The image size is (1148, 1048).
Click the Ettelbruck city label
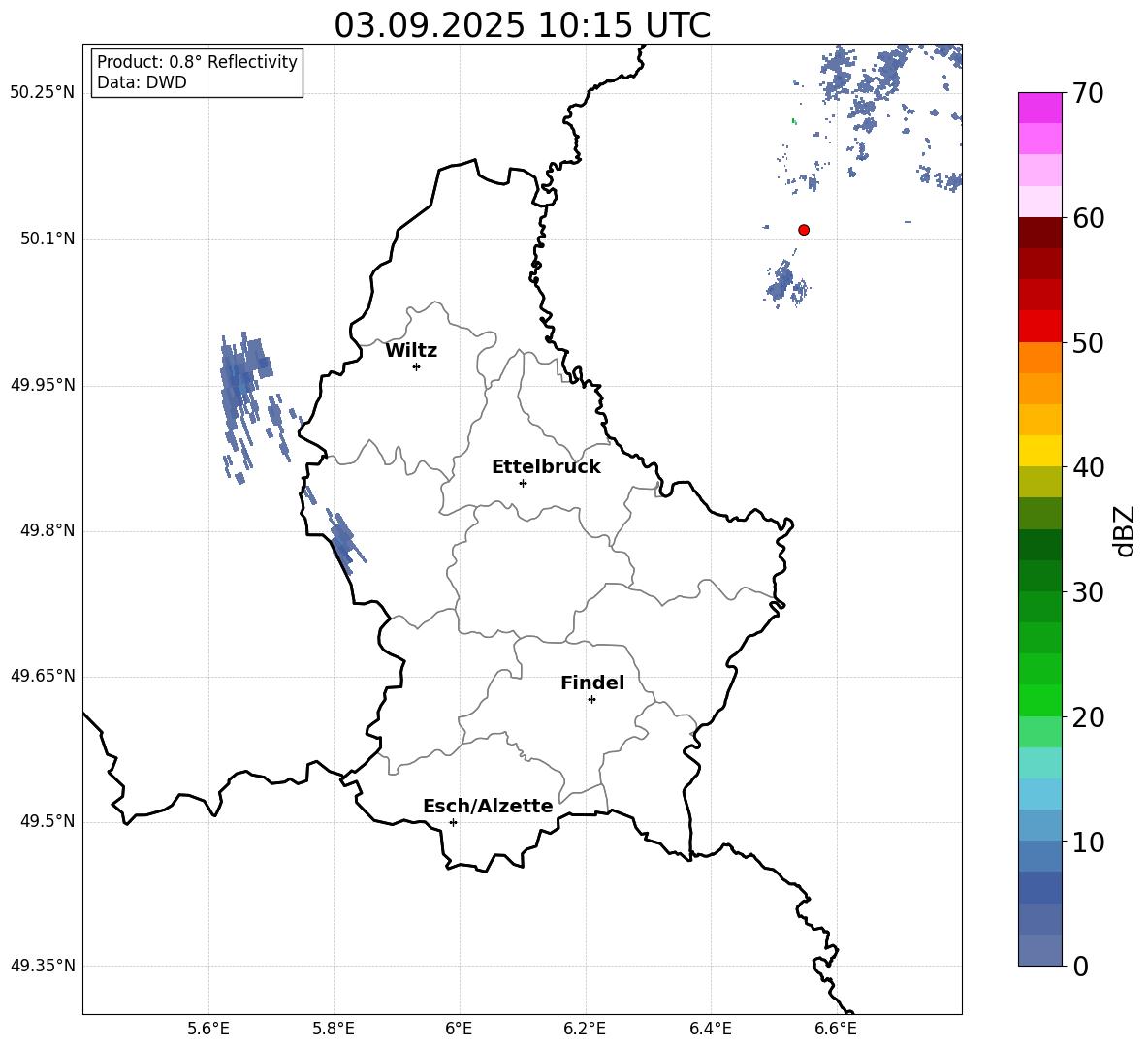pos(546,467)
